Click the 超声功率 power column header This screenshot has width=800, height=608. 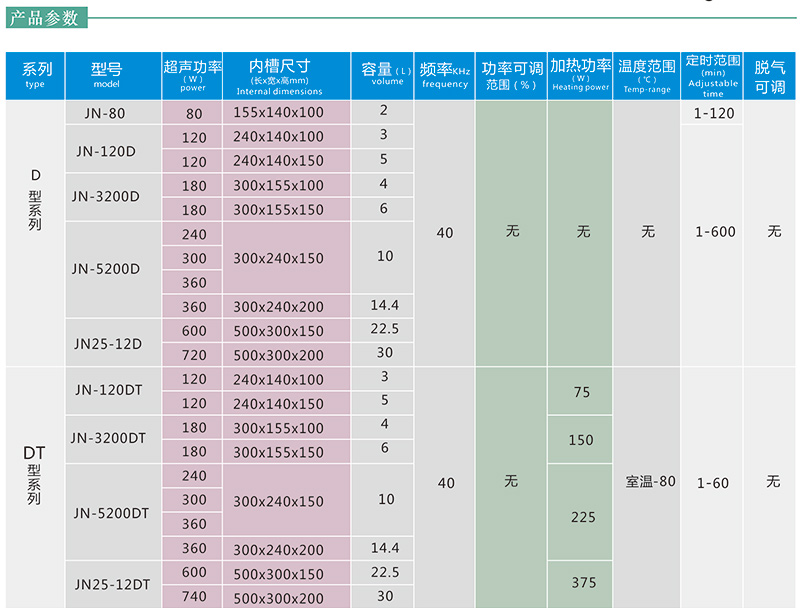coord(193,75)
